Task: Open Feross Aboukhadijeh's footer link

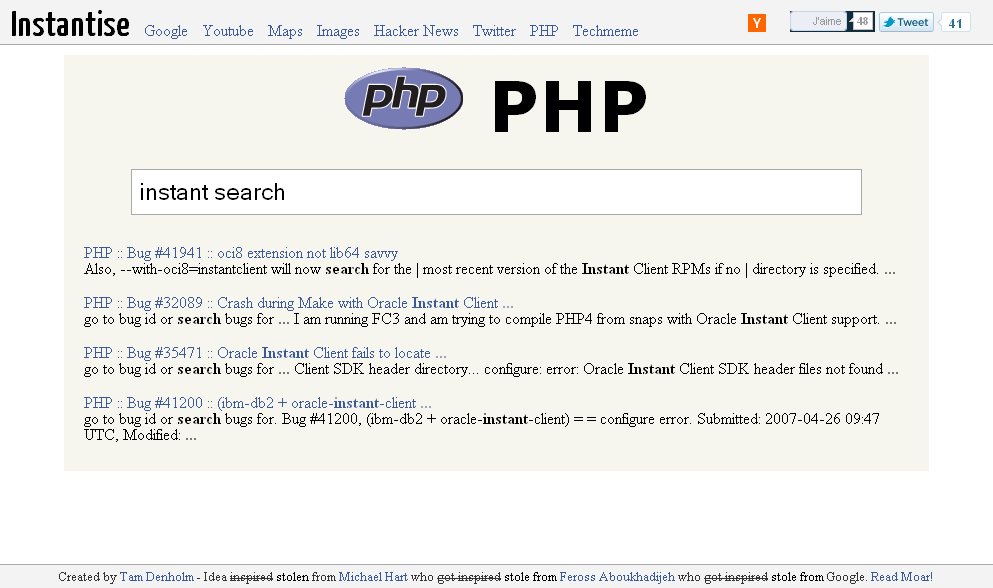Action: coord(617,577)
